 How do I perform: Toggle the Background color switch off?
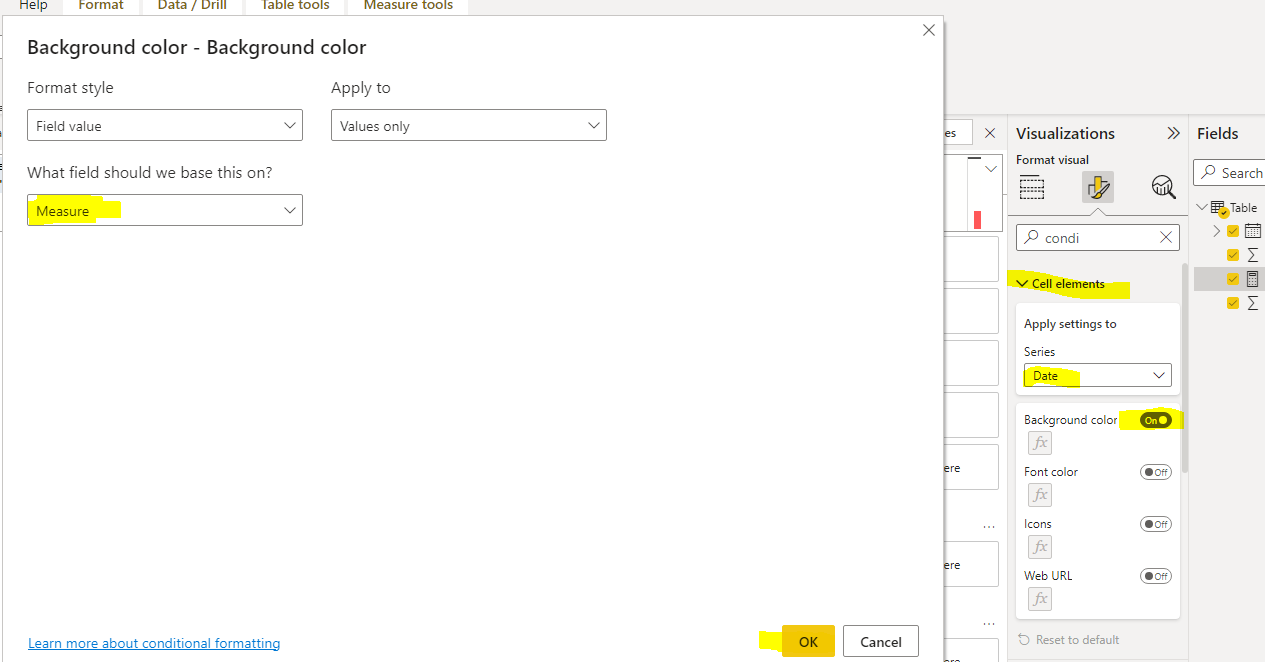[x=1156, y=420]
